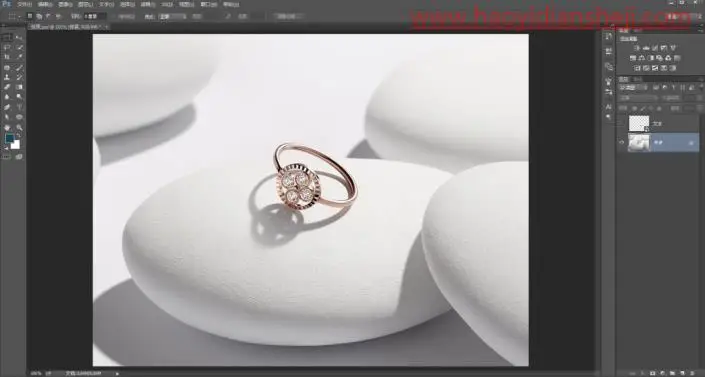Image resolution: width=705 pixels, height=377 pixels.
Task: Choose Subtract from Selection mode
Action: click(48, 16)
